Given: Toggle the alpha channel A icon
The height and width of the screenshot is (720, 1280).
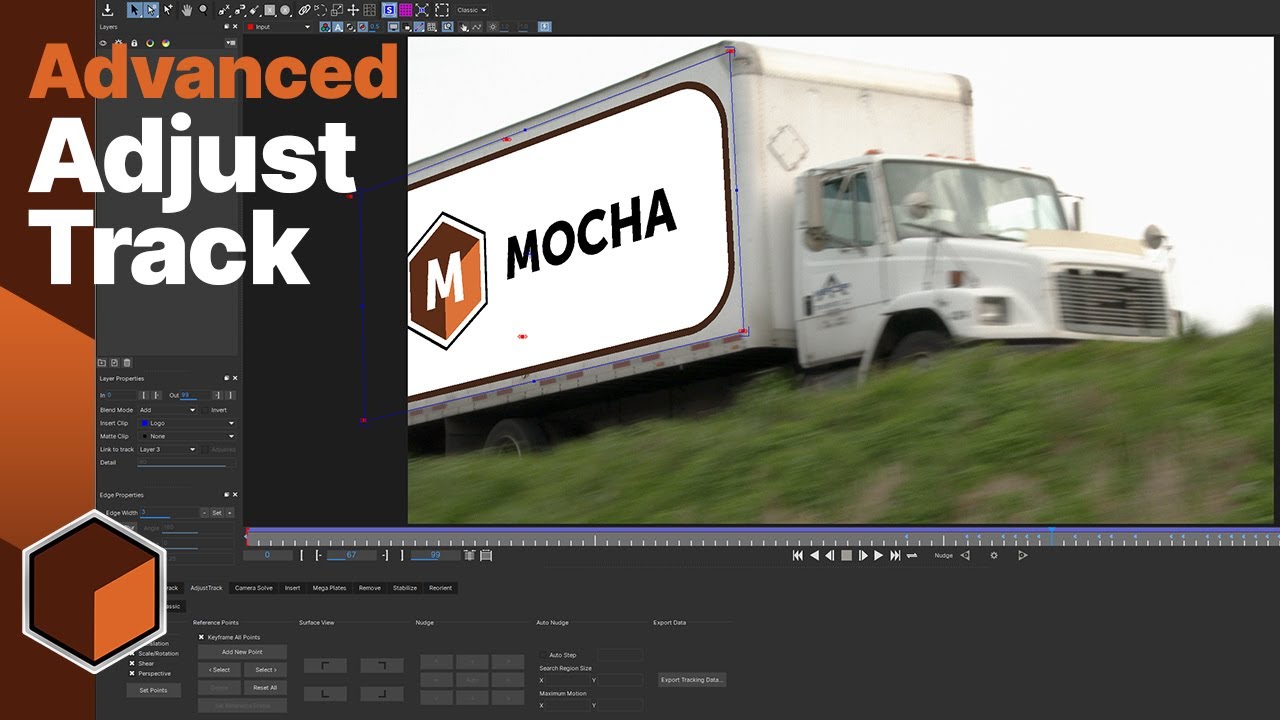Looking at the screenshot, I should (x=338, y=27).
